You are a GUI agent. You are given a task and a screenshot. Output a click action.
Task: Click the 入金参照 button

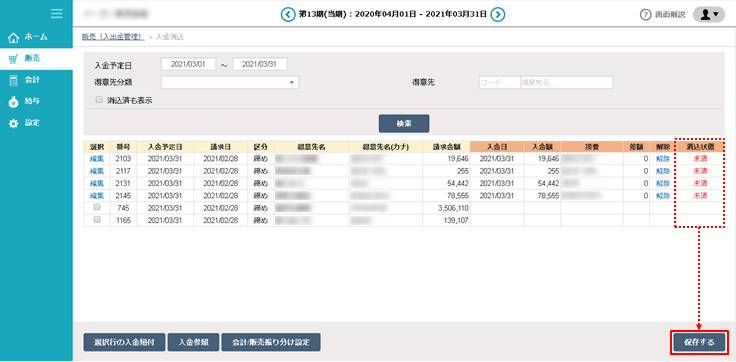pos(193,342)
